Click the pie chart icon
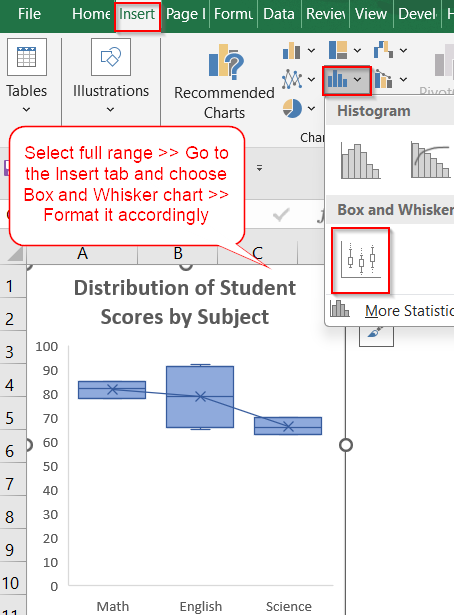The height and width of the screenshot is (615, 454). [x=292, y=108]
